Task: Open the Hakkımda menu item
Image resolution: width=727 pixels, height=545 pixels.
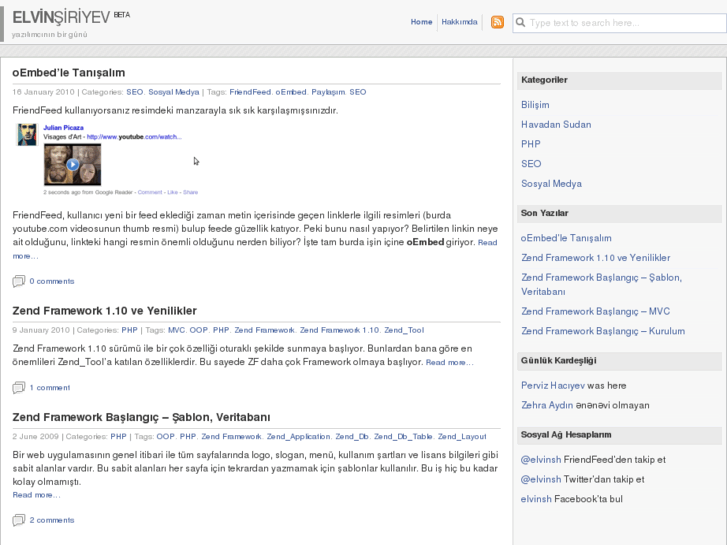Action: tap(459, 22)
